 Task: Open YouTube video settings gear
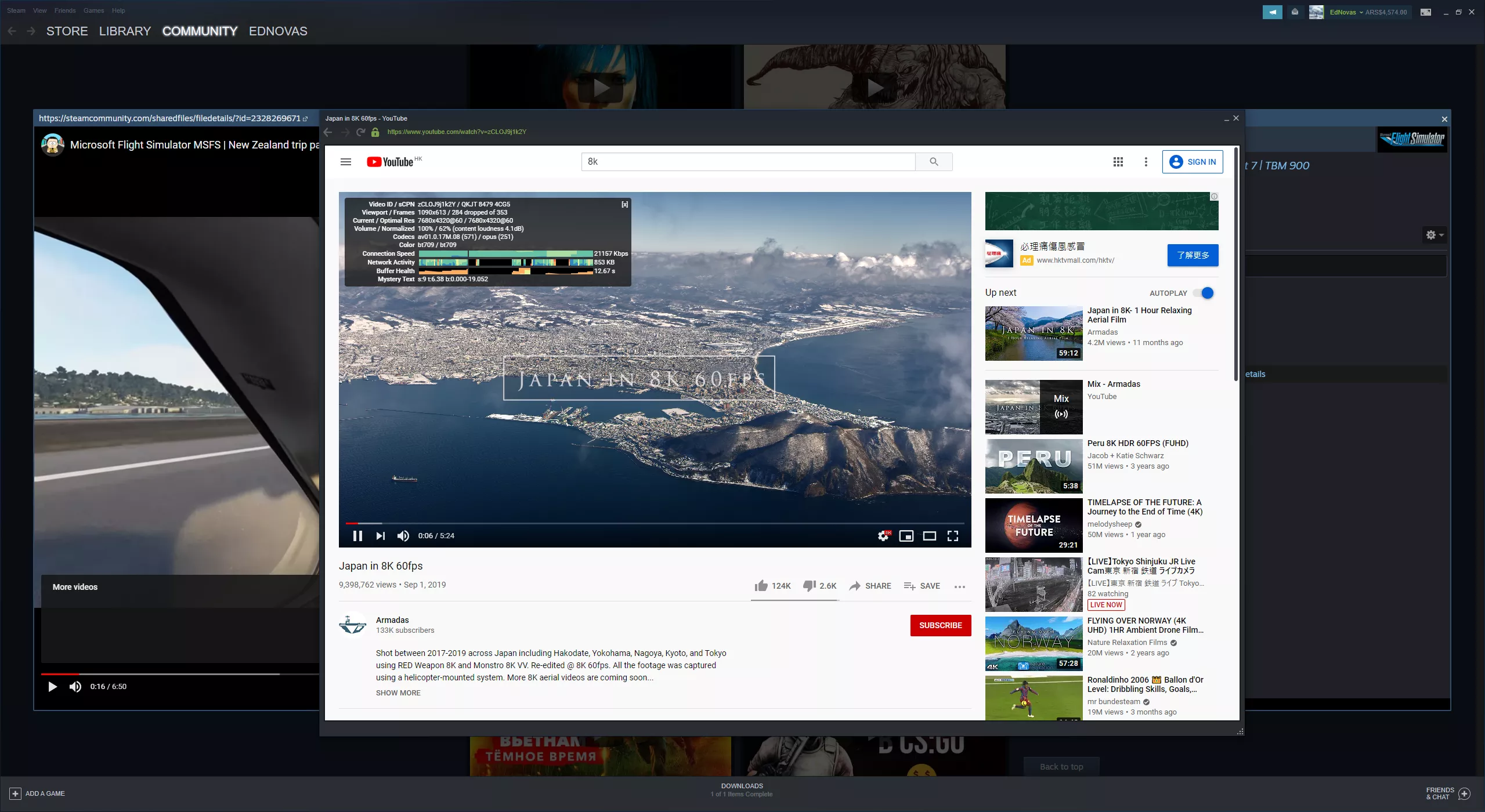pyautogui.click(x=883, y=536)
